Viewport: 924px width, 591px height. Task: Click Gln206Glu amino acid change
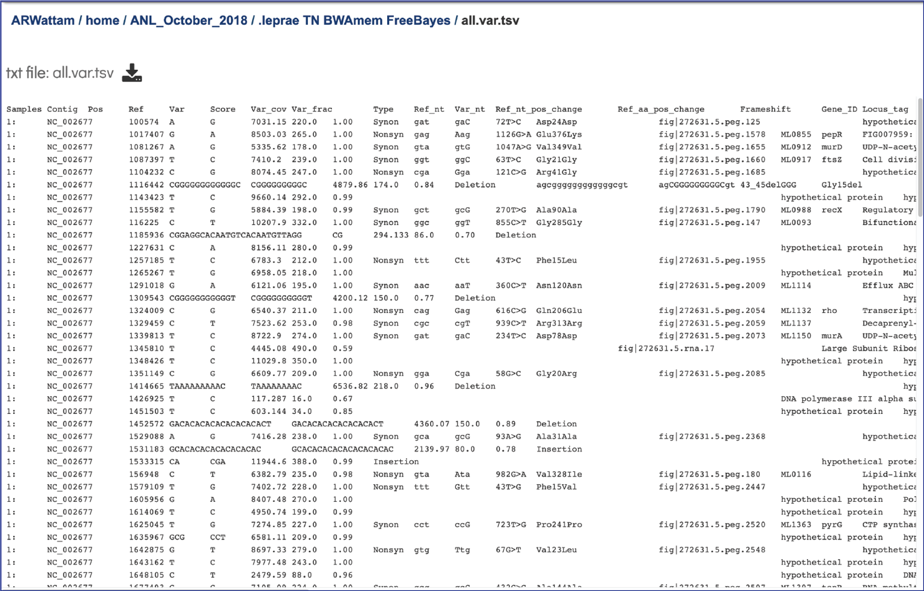pyautogui.click(x=559, y=311)
